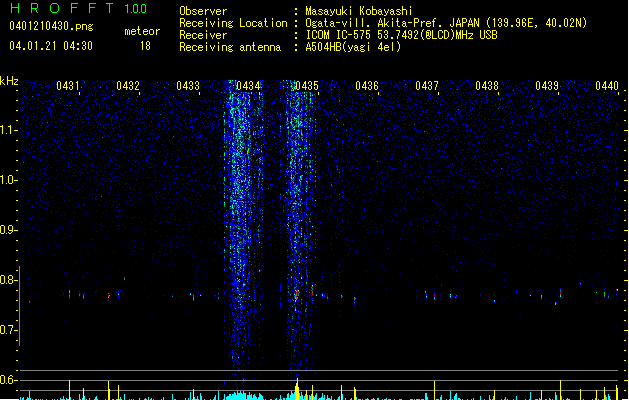This screenshot has height=400, width=629.
Task: Click the 'Receiving Location' field label
Action: pyautogui.click(x=233, y=23)
